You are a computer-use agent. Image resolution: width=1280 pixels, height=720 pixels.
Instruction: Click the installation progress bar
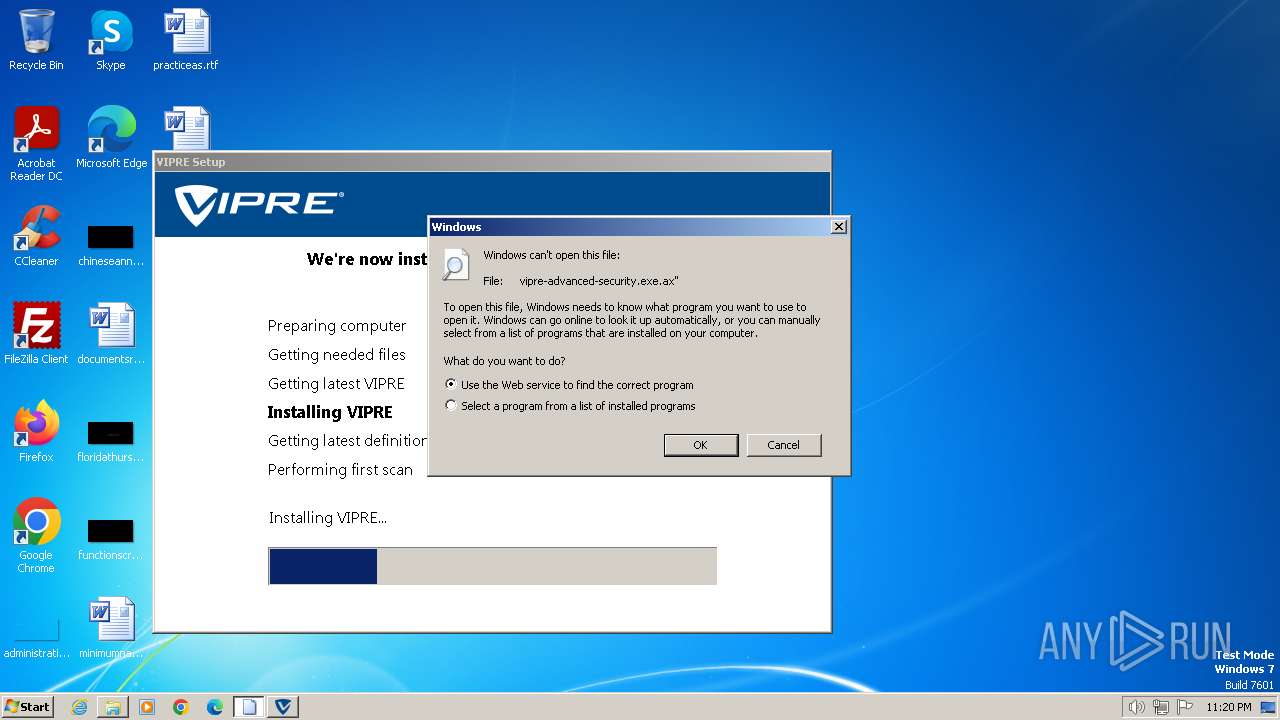(x=493, y=566)
